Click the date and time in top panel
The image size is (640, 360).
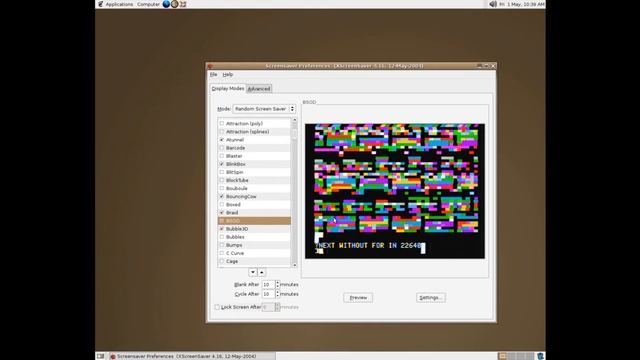522,4
